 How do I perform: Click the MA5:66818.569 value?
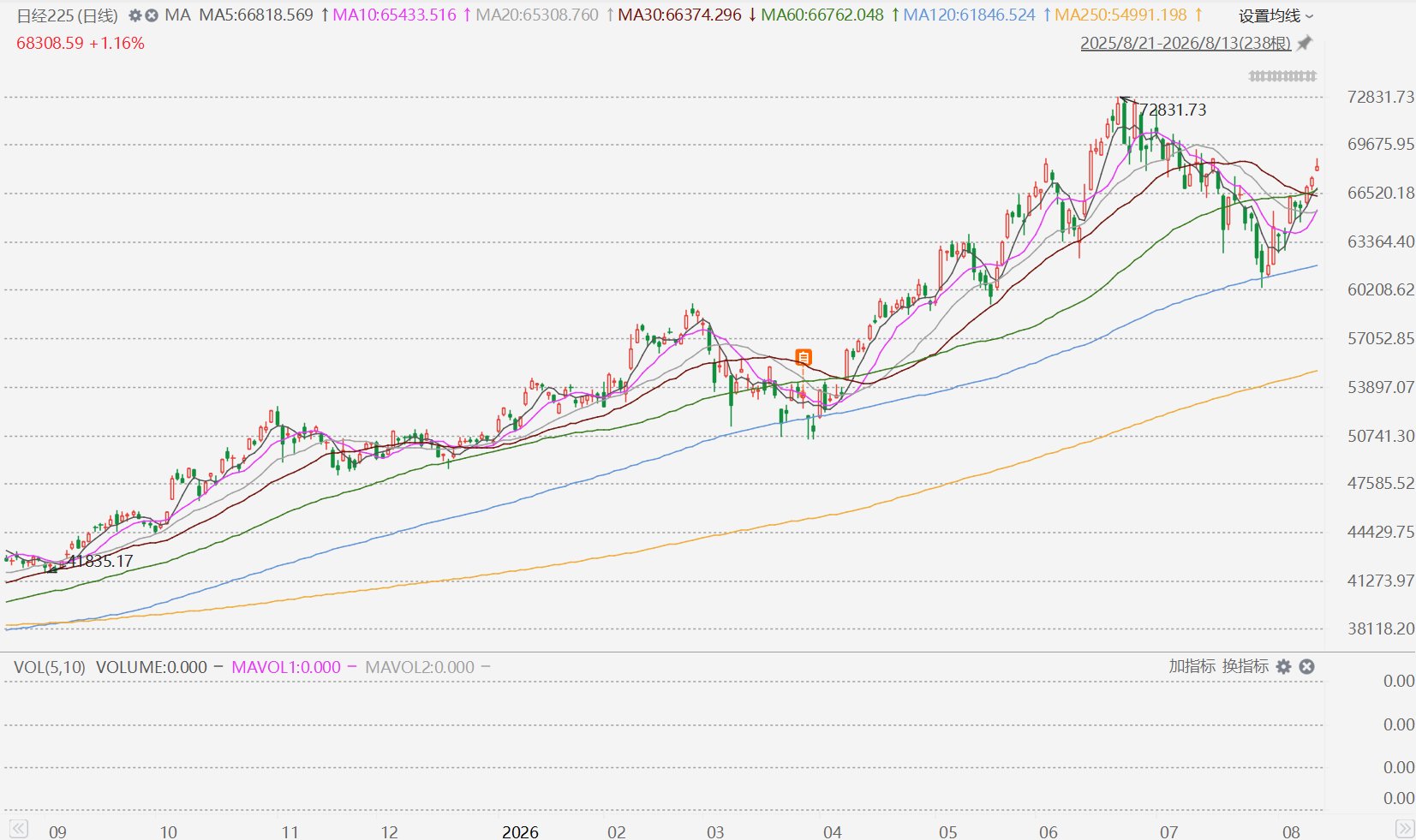pos(256,15)
